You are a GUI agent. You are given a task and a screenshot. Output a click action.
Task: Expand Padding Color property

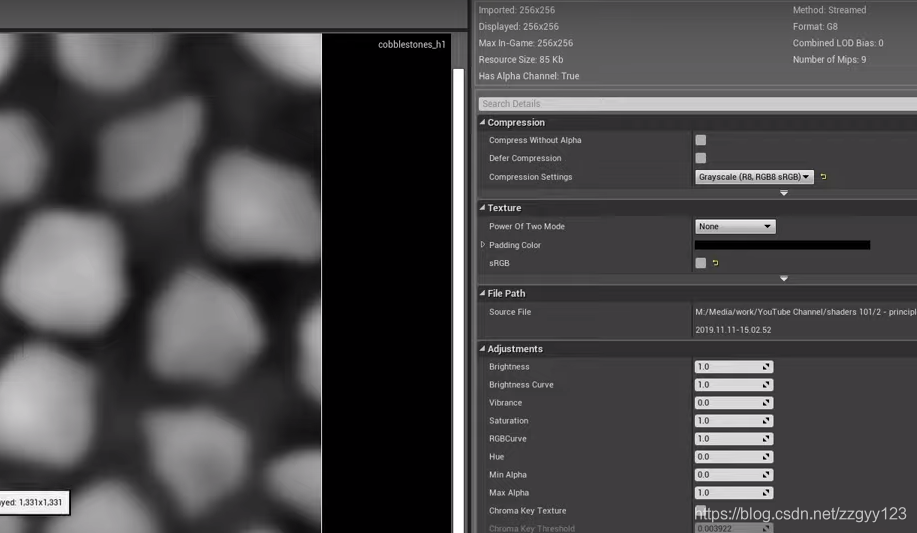click(x=482, y=245)
